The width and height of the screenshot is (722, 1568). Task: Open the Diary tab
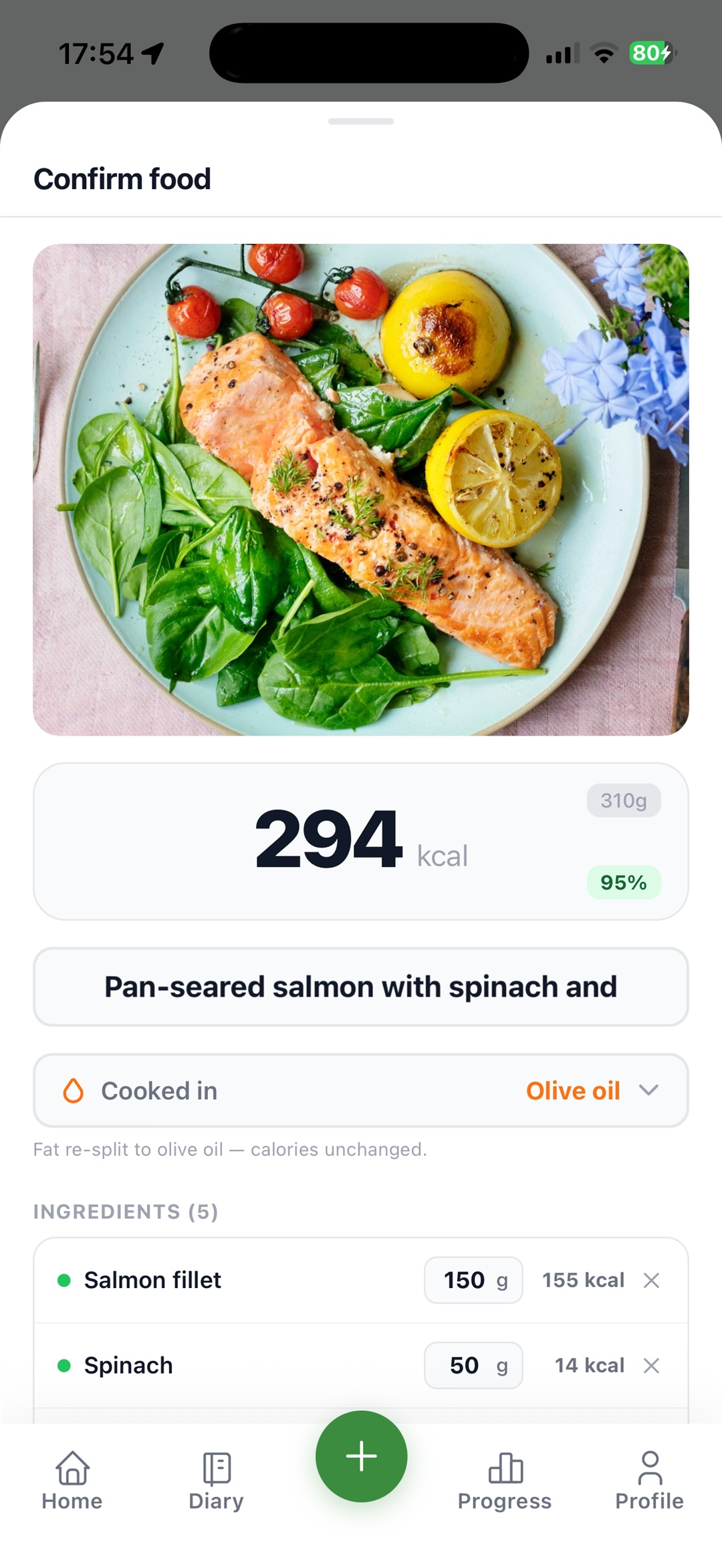216,1481
